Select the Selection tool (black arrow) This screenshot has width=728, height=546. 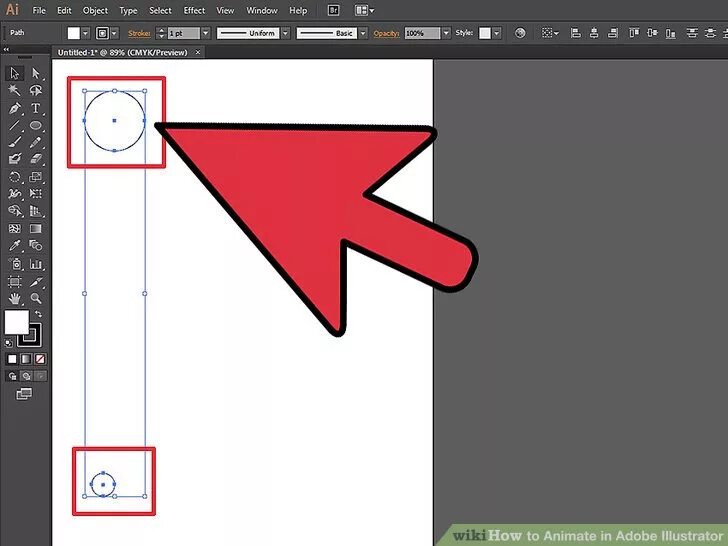point(14,73)
